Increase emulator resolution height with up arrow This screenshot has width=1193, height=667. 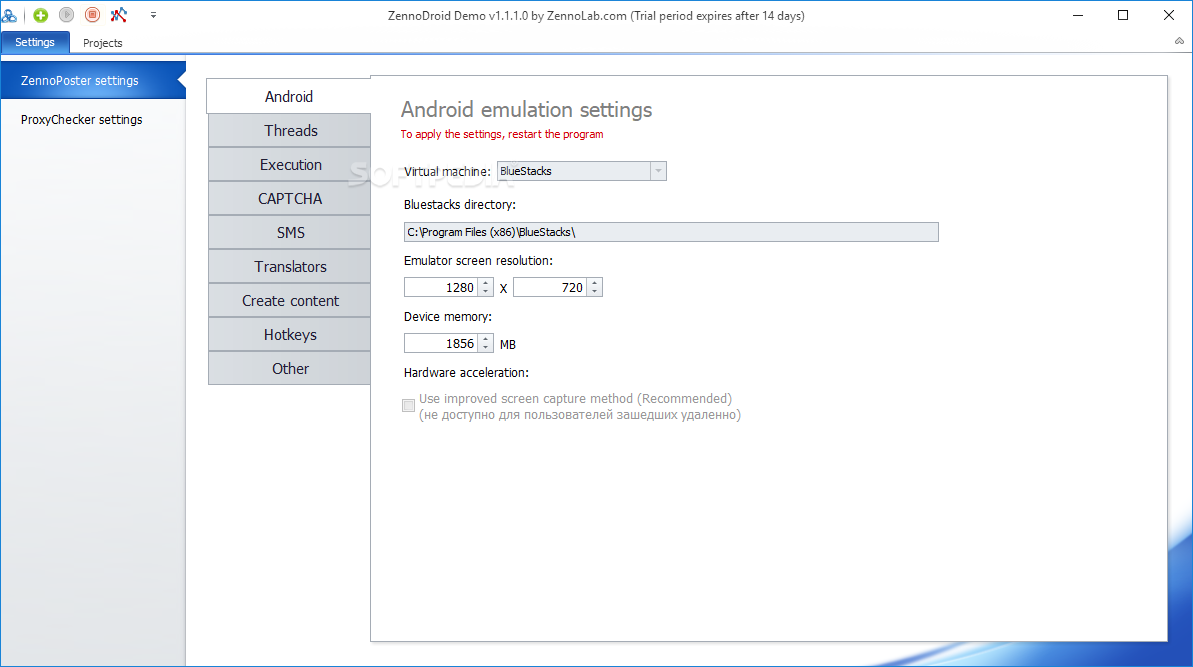pyautogui.click(x=594, y=283)
